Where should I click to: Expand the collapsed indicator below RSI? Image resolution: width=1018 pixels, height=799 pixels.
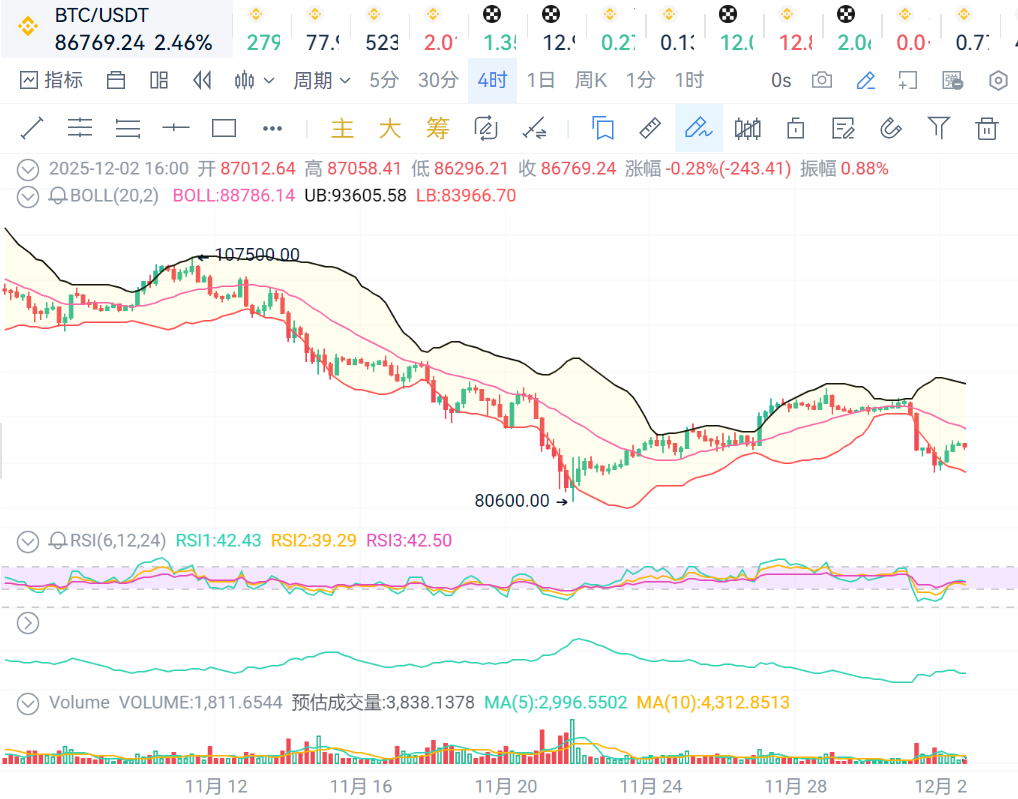28,623
